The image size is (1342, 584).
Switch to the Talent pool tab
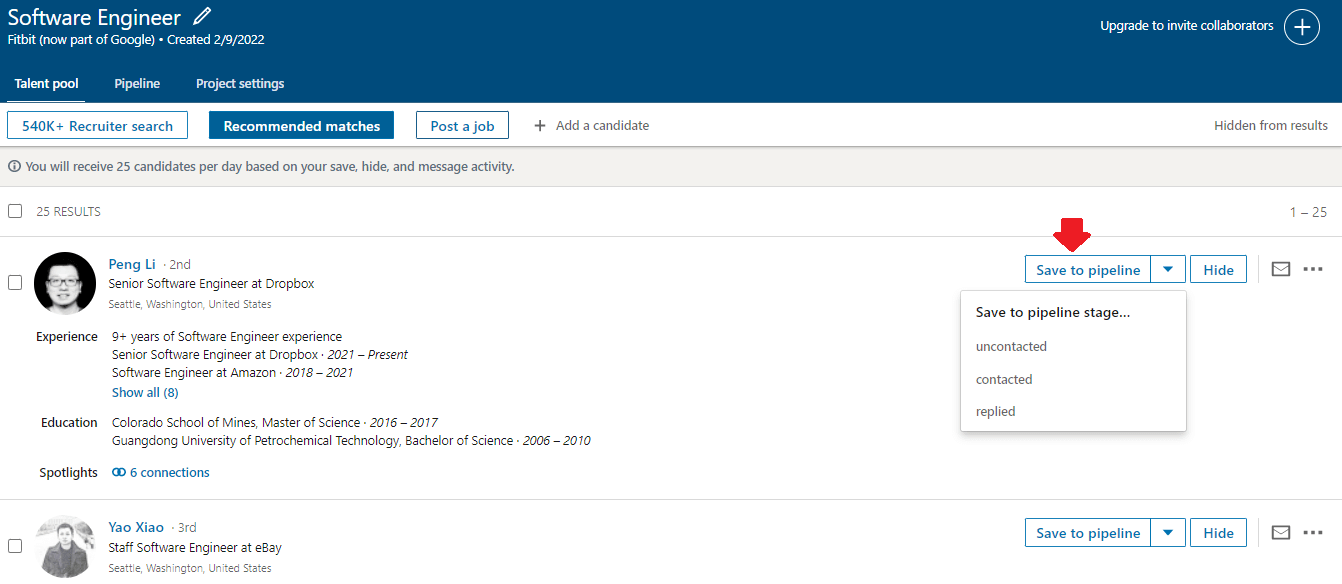(47, 84)
